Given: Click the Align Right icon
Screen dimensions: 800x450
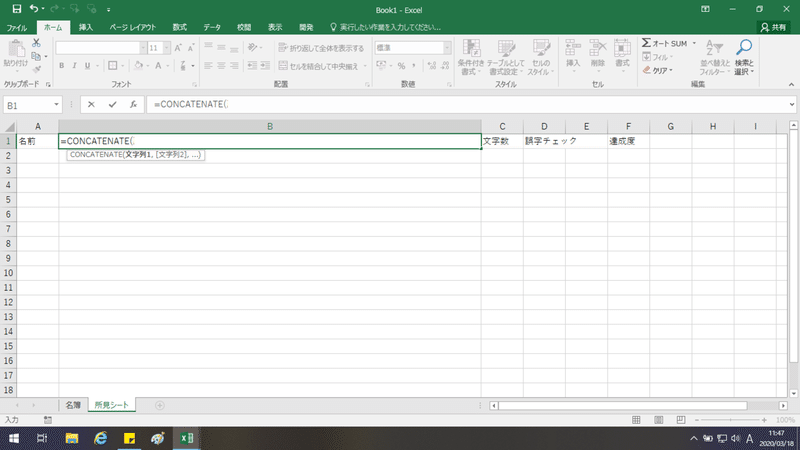Looking at the screenshot, I should 234,65.
